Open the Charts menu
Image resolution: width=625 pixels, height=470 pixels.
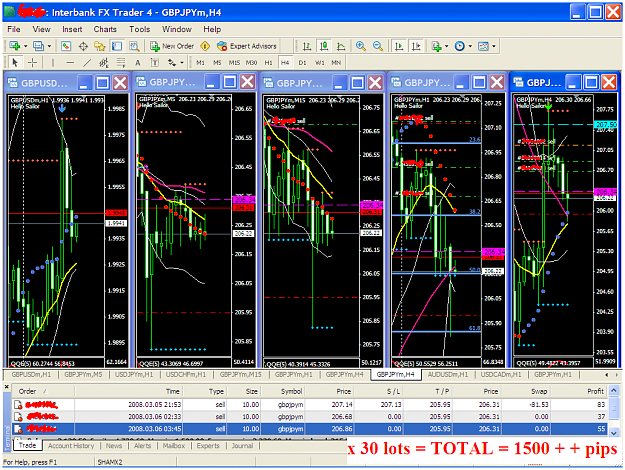105,29
